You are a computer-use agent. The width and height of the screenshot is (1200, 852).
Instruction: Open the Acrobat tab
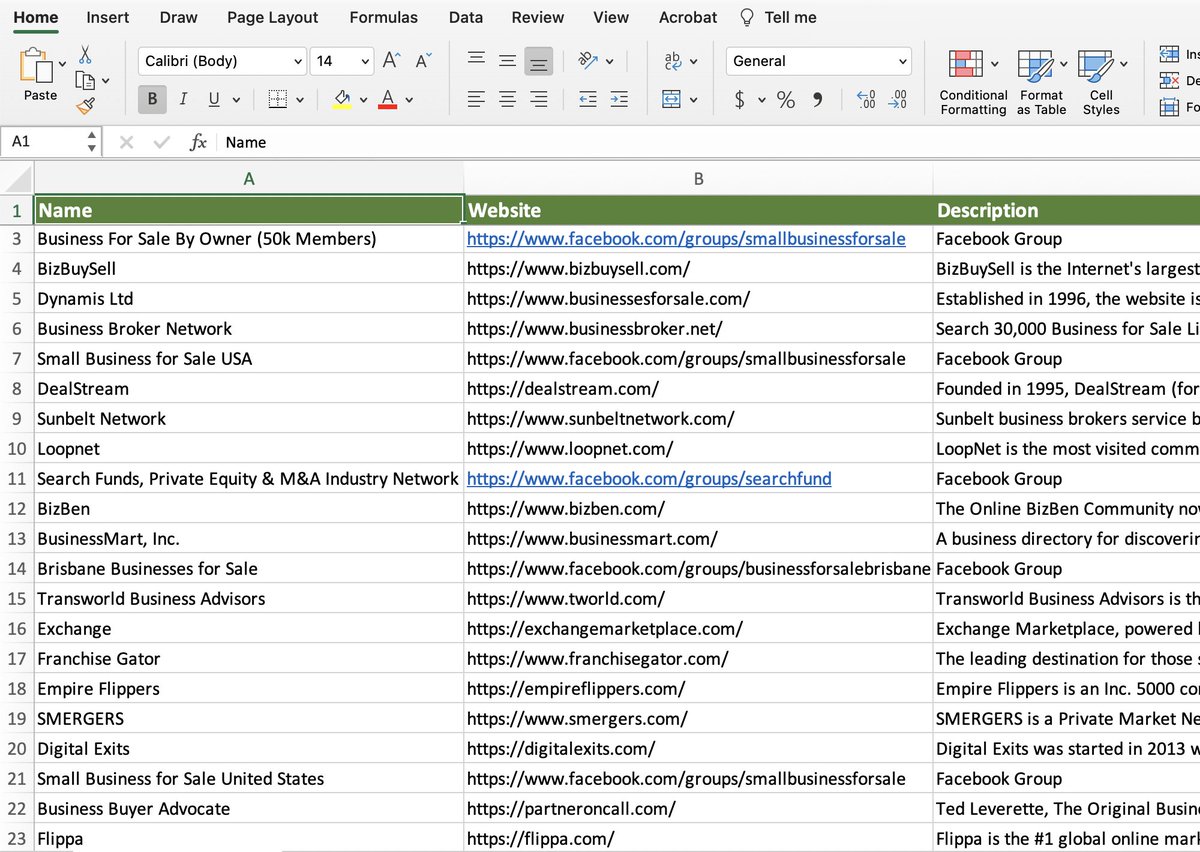tap(688, 17)
